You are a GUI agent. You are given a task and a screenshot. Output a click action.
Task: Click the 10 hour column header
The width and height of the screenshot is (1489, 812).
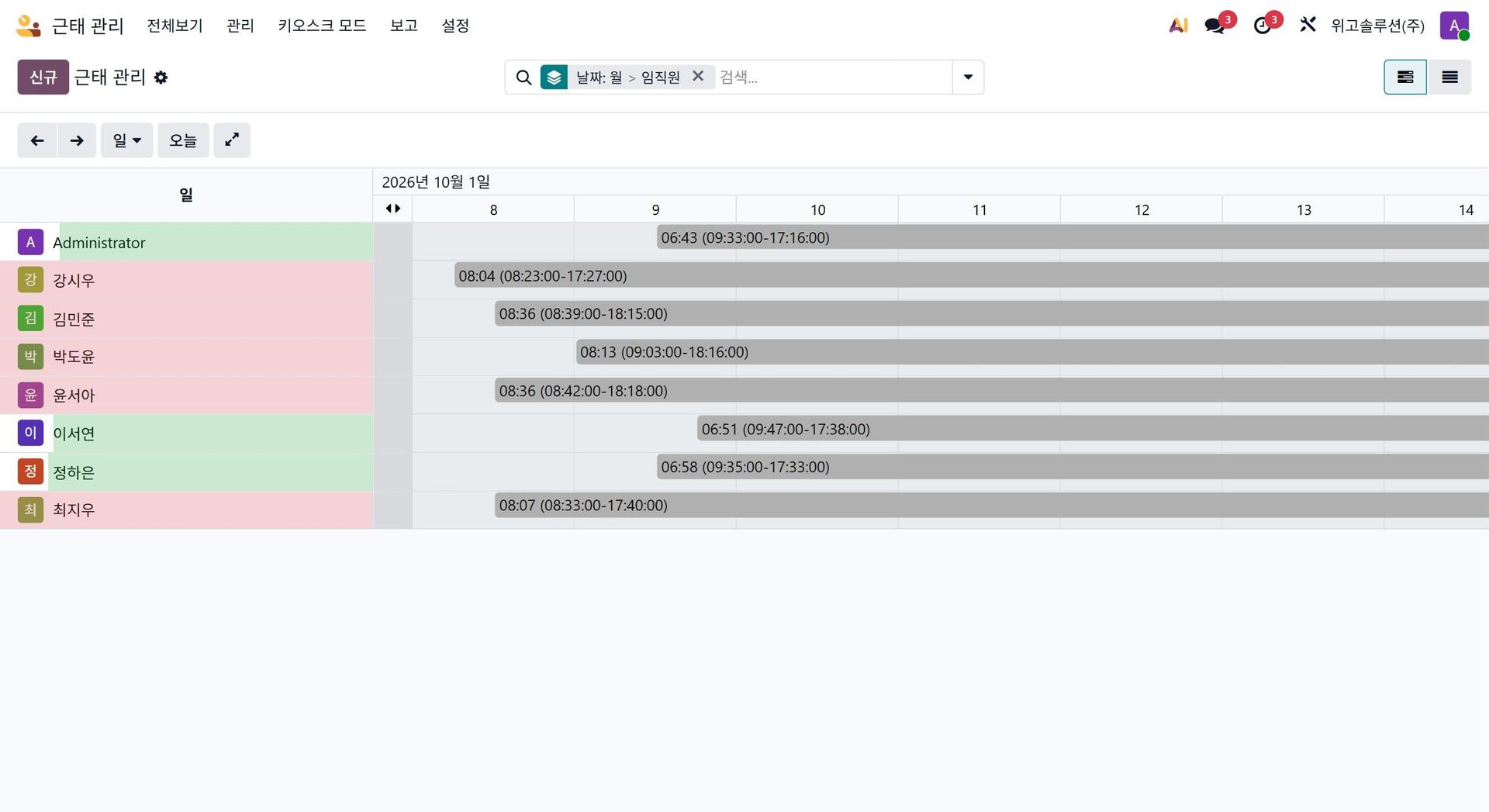point(817,209)
